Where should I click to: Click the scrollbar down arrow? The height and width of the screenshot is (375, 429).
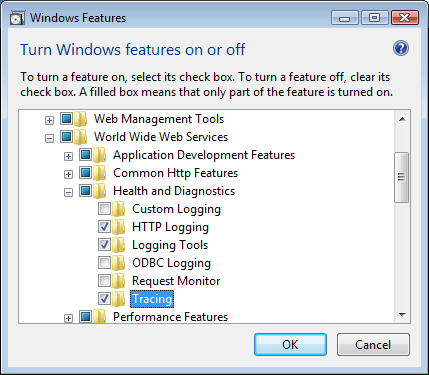click(x=402, y=315)
